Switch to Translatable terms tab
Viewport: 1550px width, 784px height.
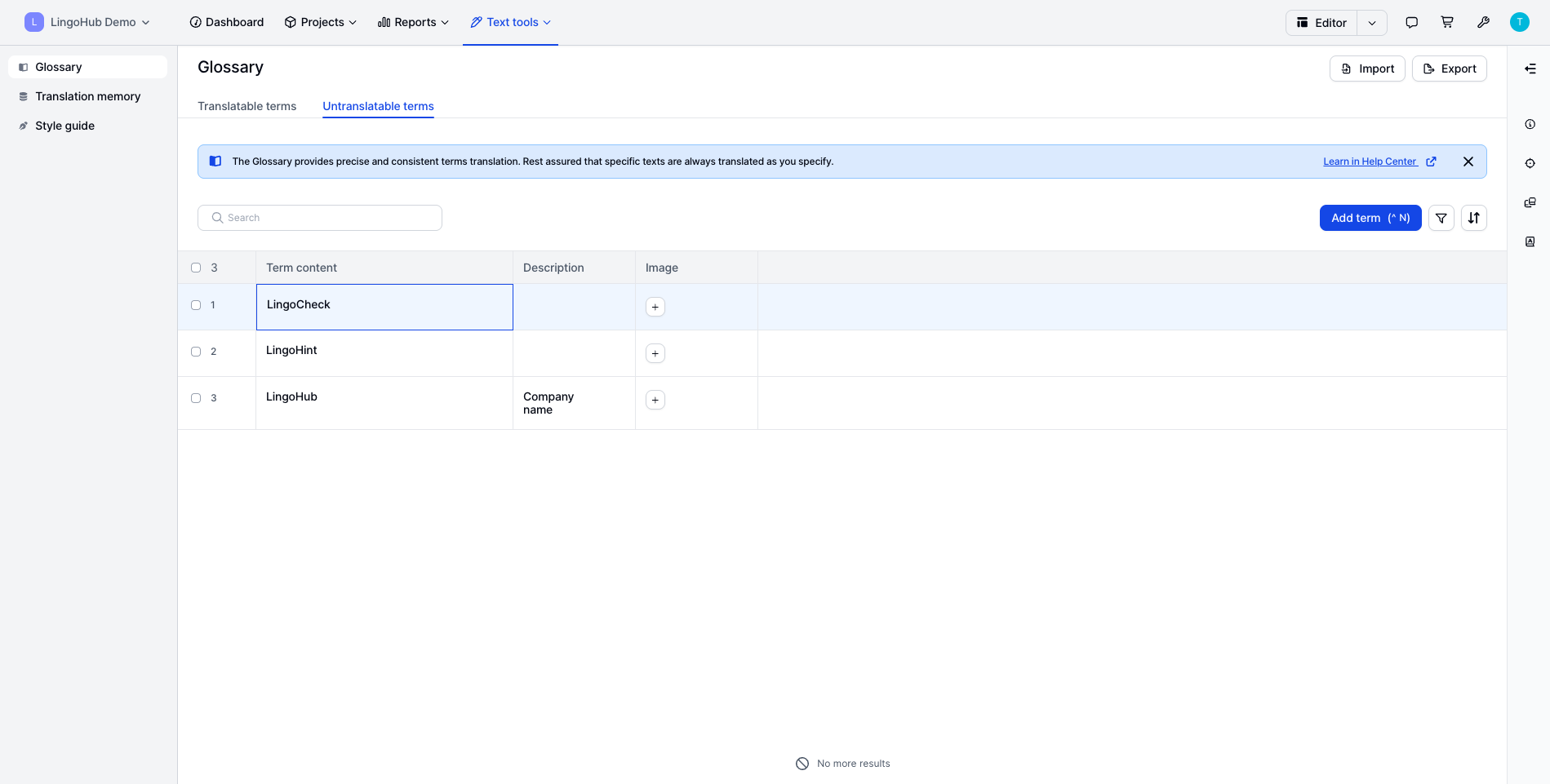[x=246, y=106]
